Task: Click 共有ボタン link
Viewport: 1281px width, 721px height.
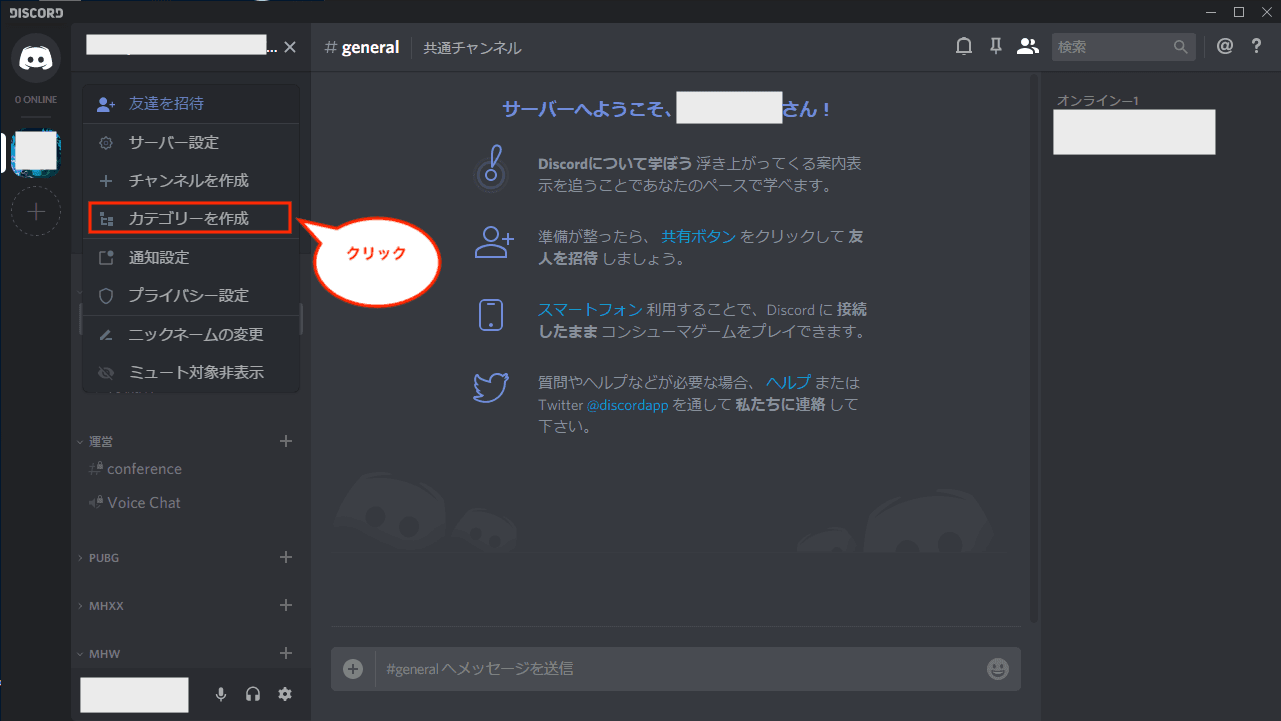Action: click(x=698, y=237)
